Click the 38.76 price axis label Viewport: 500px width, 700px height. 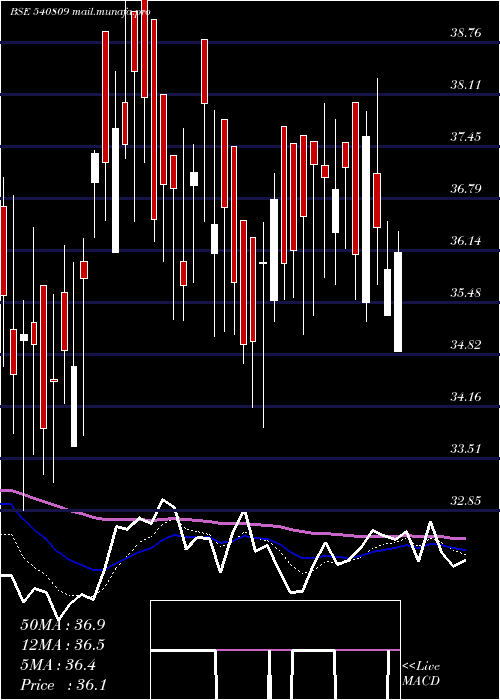click(x=466, y=33)
